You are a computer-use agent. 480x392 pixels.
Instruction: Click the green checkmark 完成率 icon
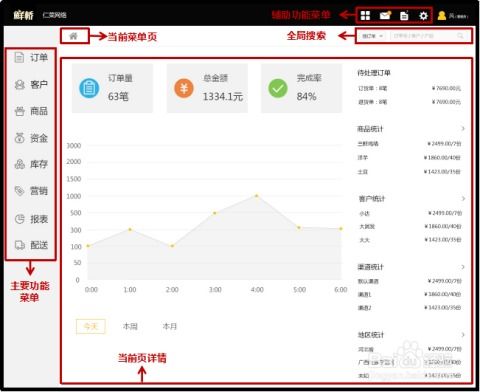coord(278,88)
